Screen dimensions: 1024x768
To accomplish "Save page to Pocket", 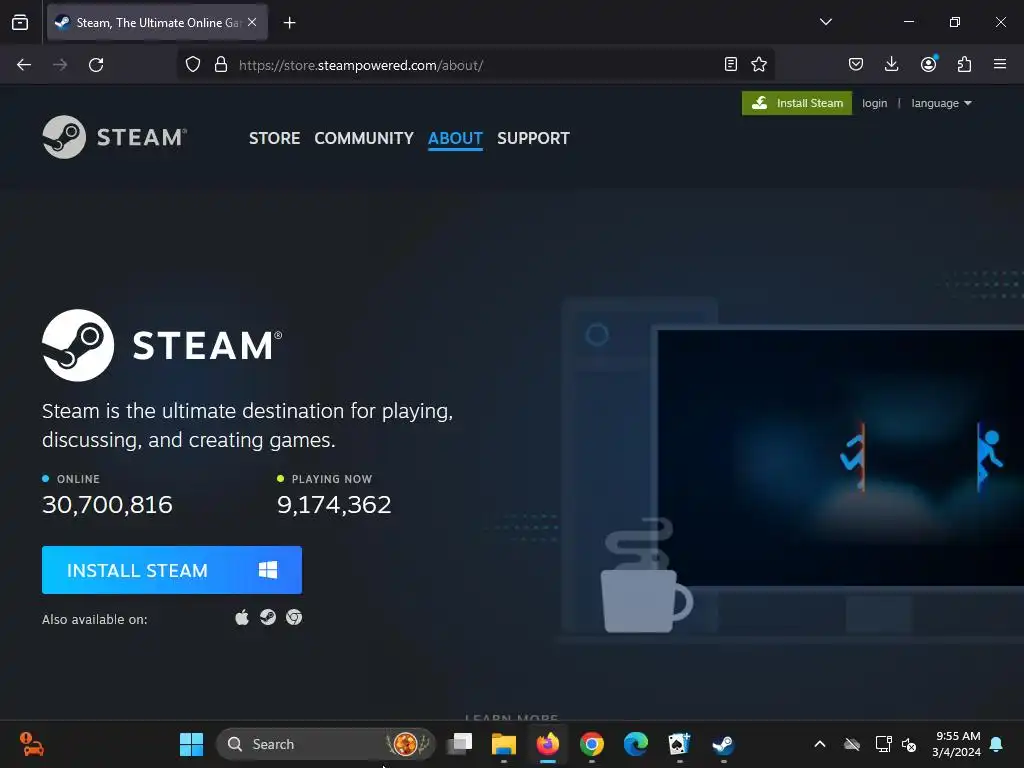I will [856, 64].
